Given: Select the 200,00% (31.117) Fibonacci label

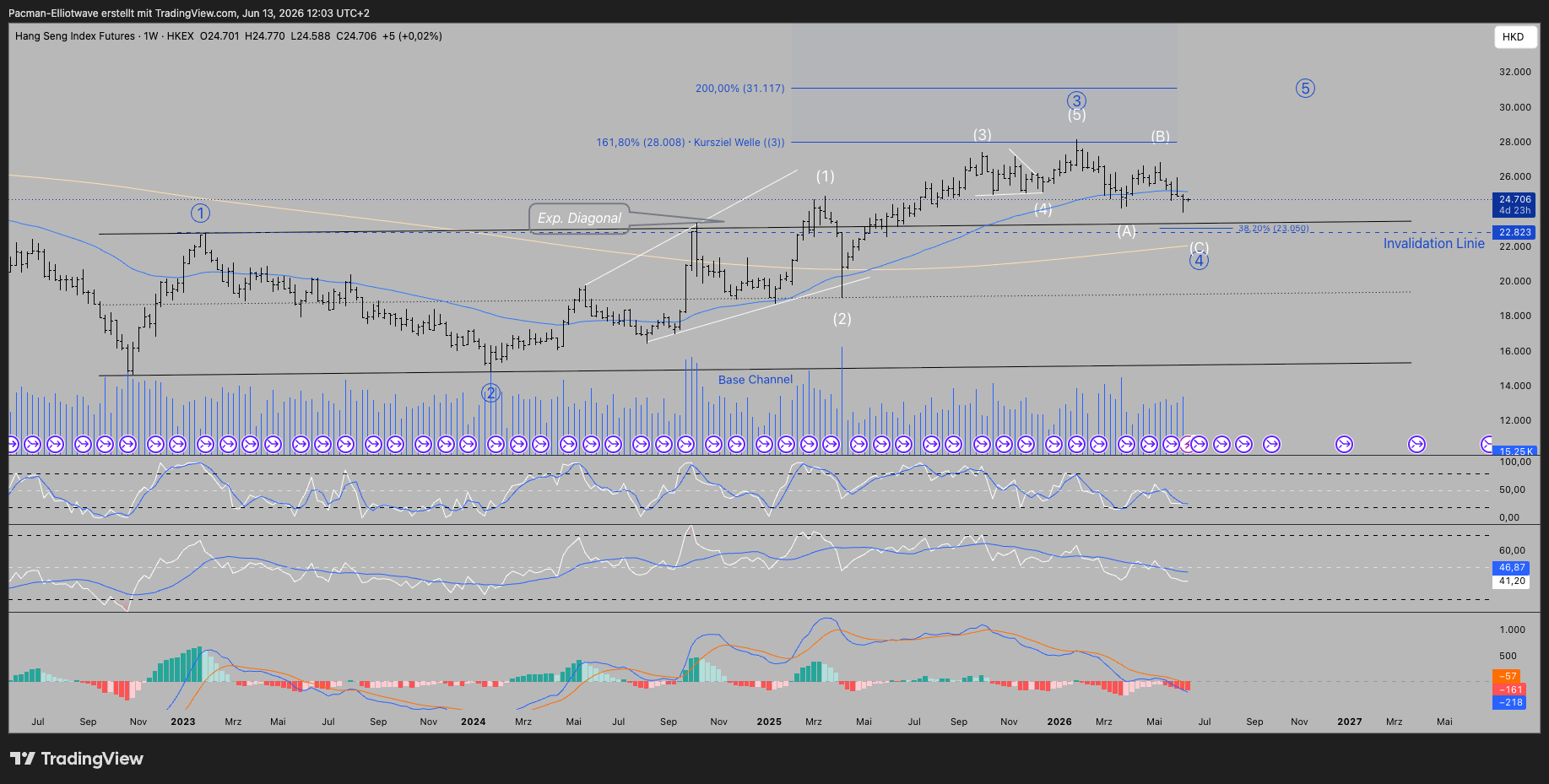Looking at the screenshot, I should coord(740,88).
